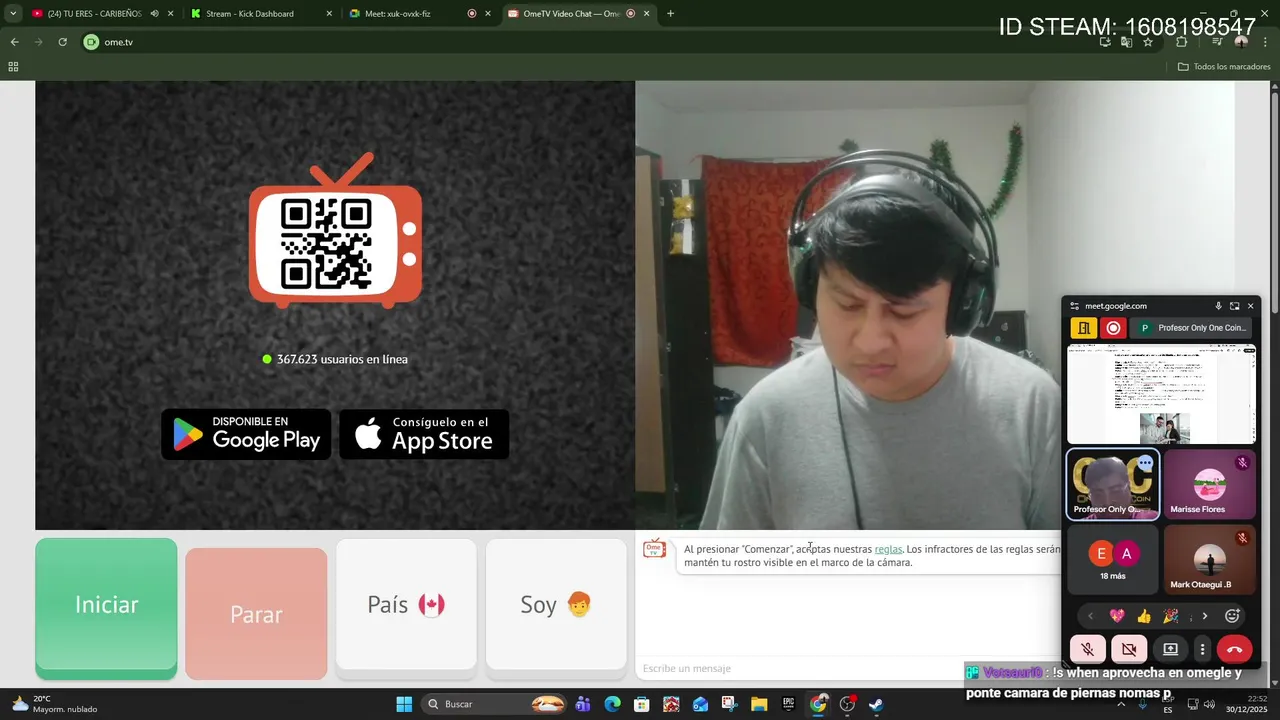
Task: Open the App Store download badge
Action: pyautogui.click(x=424, y=434)
